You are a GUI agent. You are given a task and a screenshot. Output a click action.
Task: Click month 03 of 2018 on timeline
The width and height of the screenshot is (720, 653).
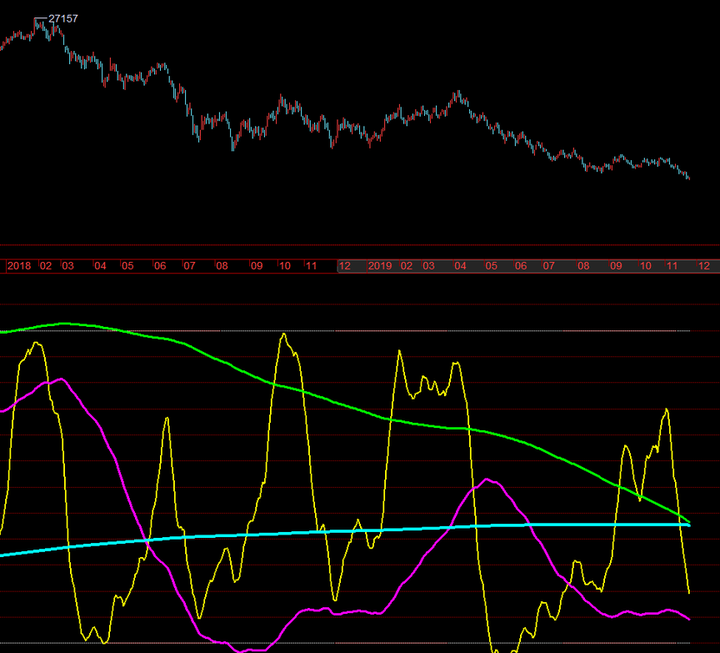[68, 266]
